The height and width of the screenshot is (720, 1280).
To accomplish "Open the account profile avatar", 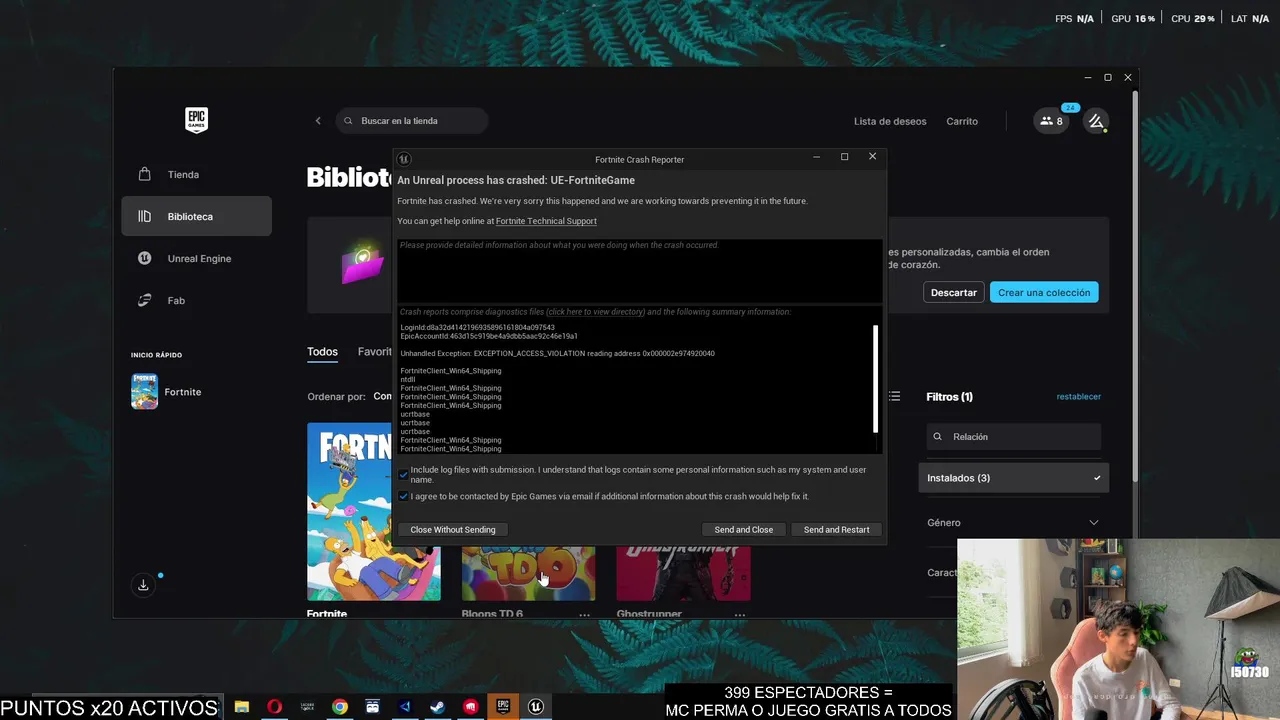I will tap(1096, 121).
